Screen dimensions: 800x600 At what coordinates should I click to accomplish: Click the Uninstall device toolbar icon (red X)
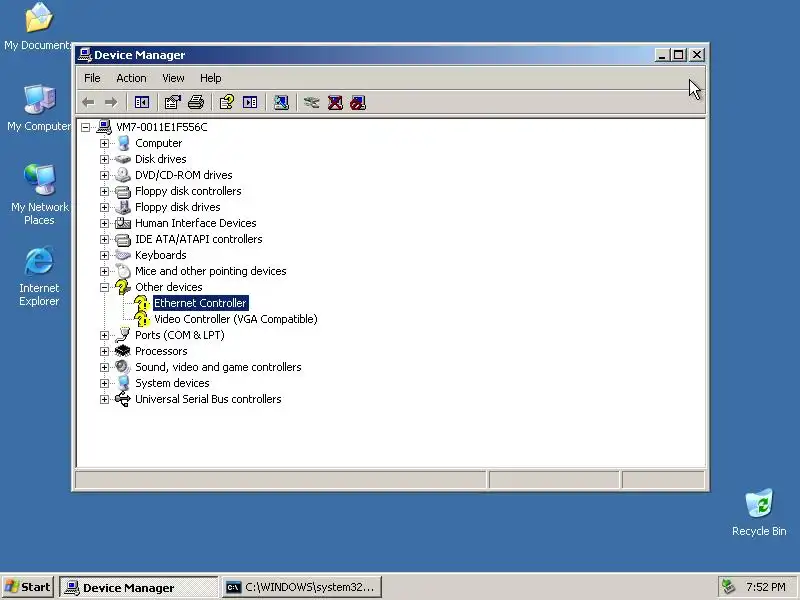pyautogui.click(x=335, y=103)
